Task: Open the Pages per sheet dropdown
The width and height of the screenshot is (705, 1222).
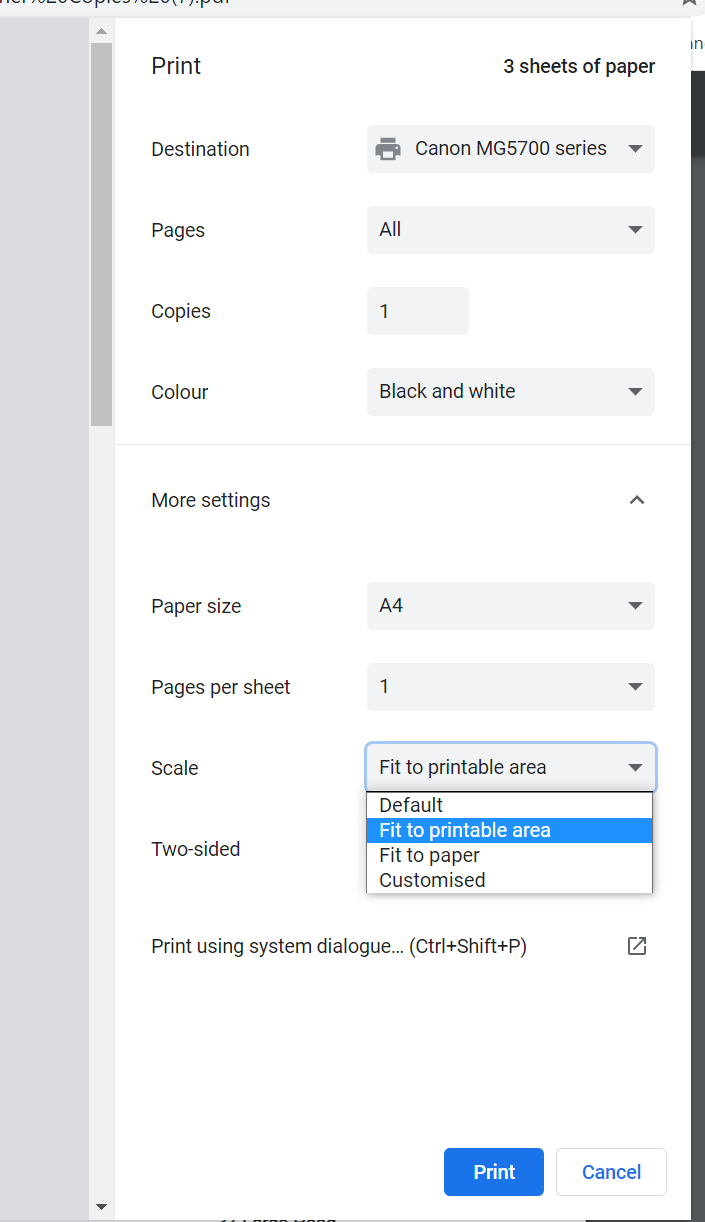Action: point(510,687)
